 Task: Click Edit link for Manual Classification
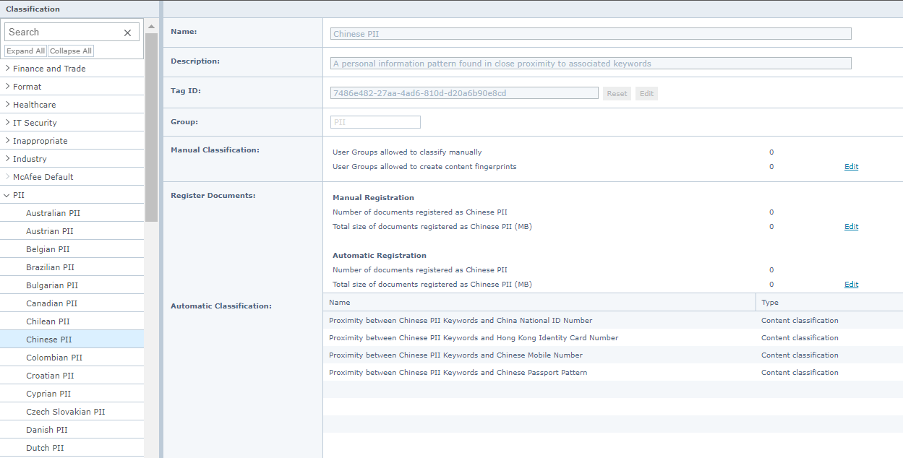point(850,166)
